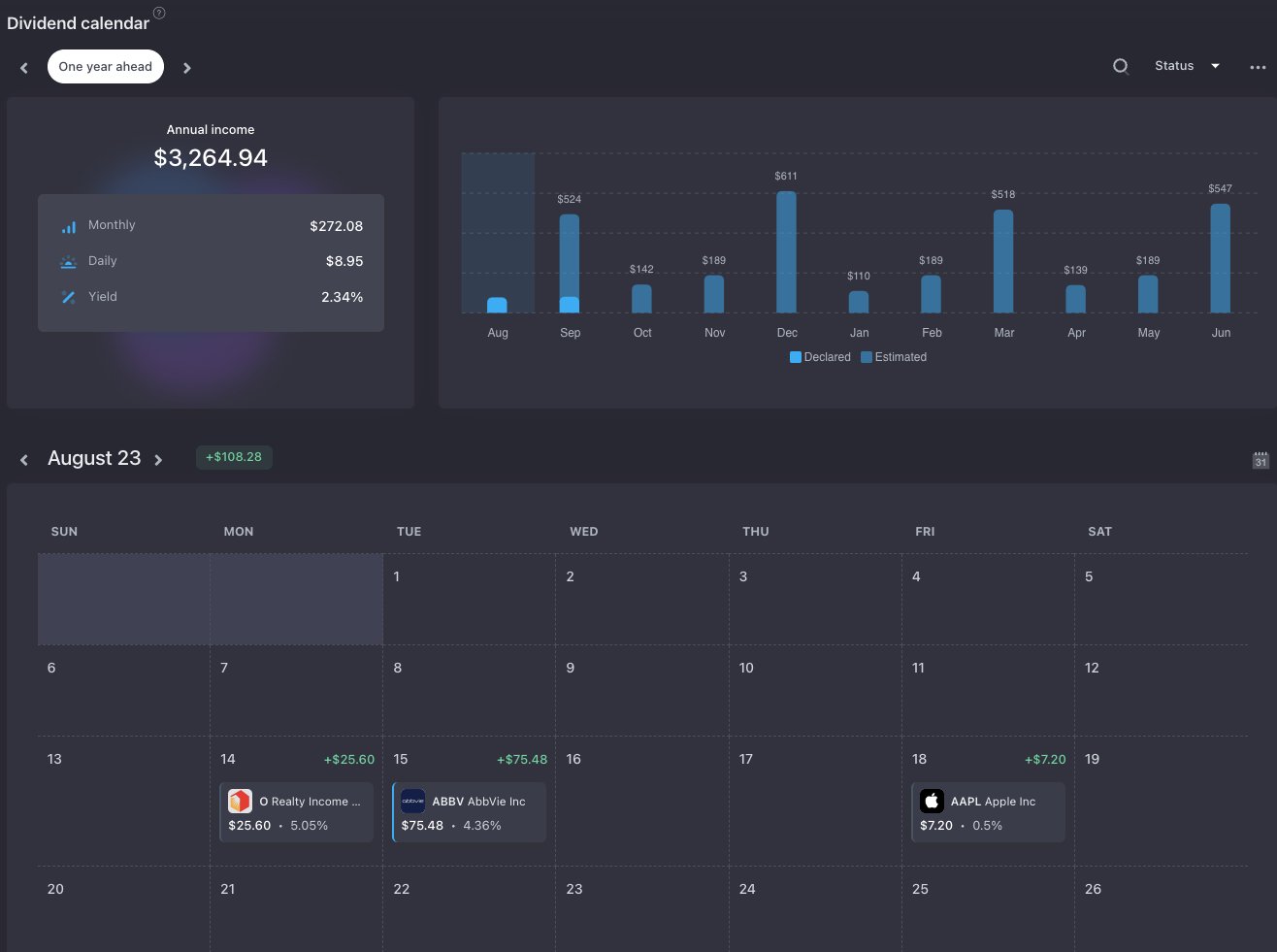
Task: Go to the month after August 23
Action: coord(158,460)
